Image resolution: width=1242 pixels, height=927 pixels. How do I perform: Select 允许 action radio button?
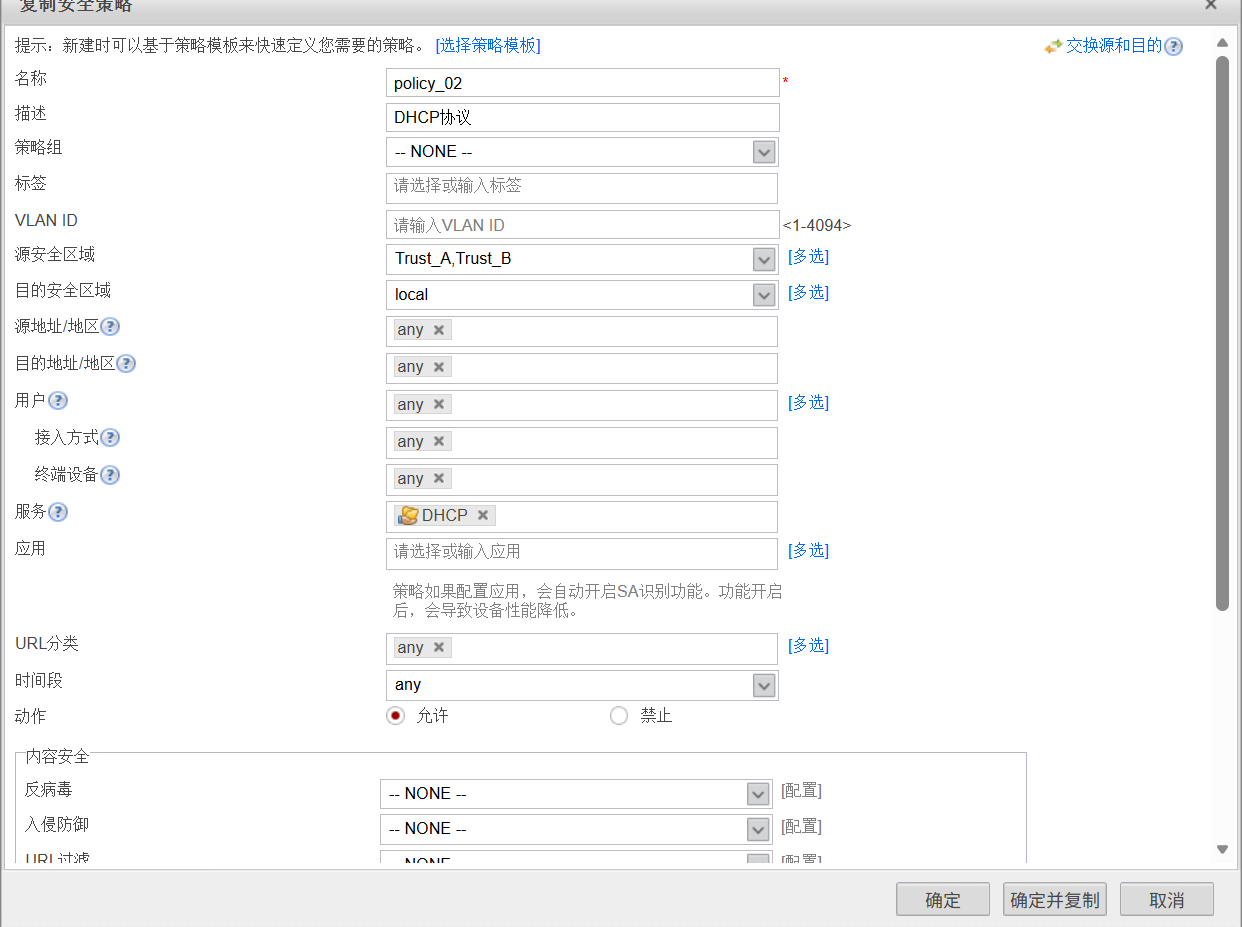(x=396, y=715)
